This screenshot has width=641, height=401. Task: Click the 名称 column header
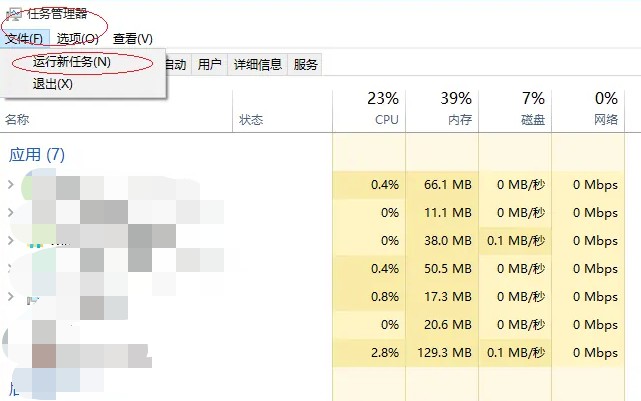[x=19, y=120]
